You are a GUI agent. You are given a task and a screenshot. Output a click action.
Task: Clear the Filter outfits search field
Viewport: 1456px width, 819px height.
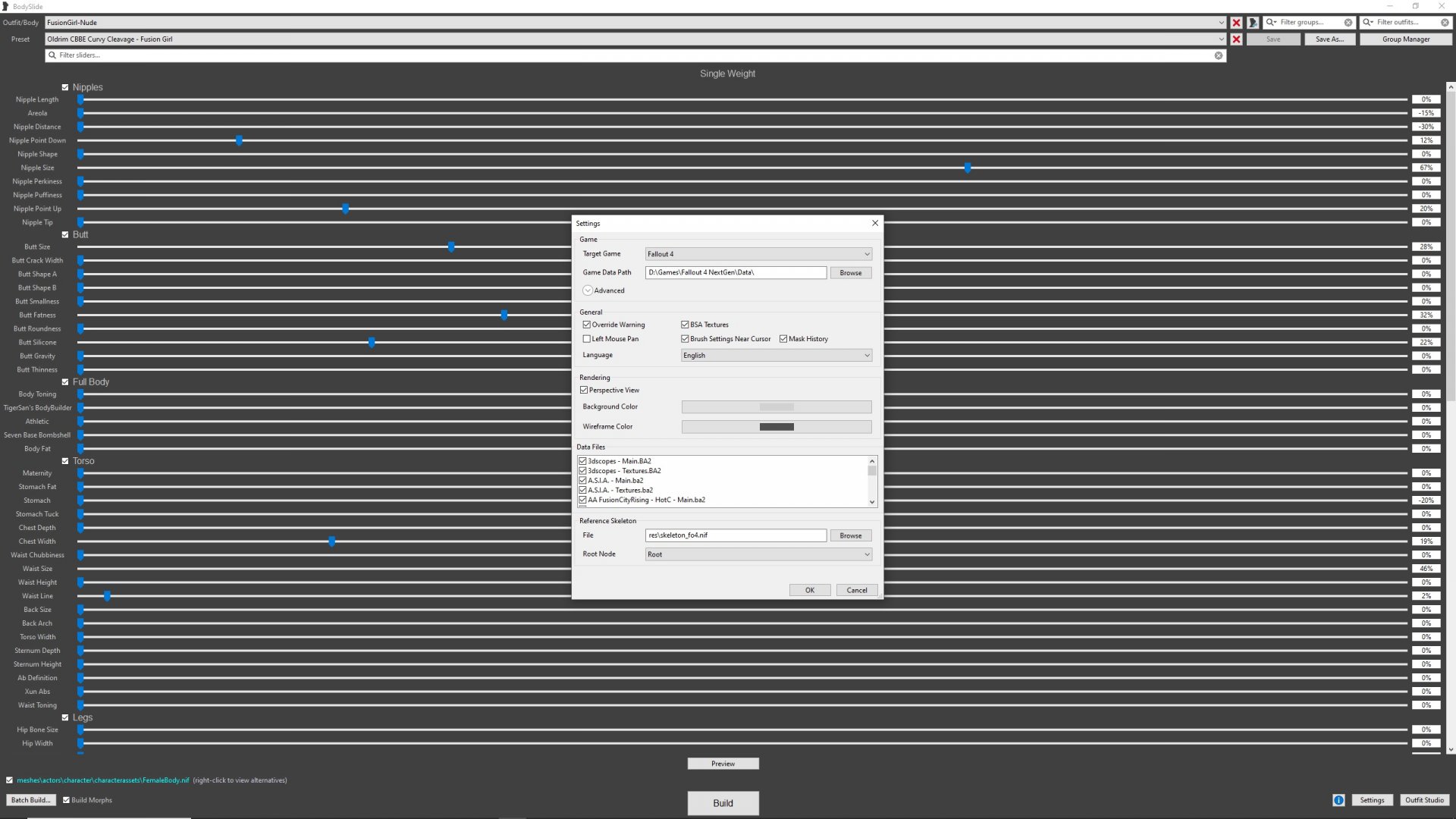tap(1445, 23)
